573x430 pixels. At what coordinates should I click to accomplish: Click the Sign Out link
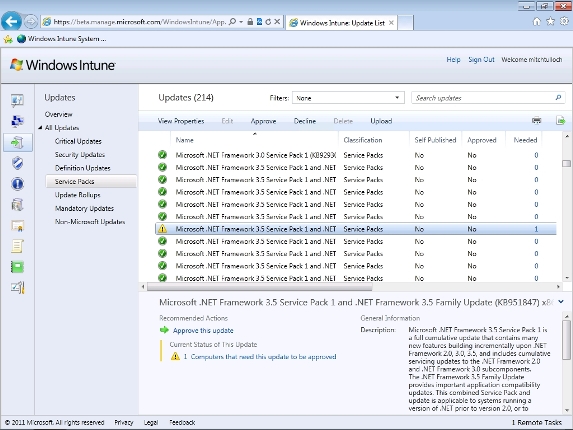click(481, 60)
